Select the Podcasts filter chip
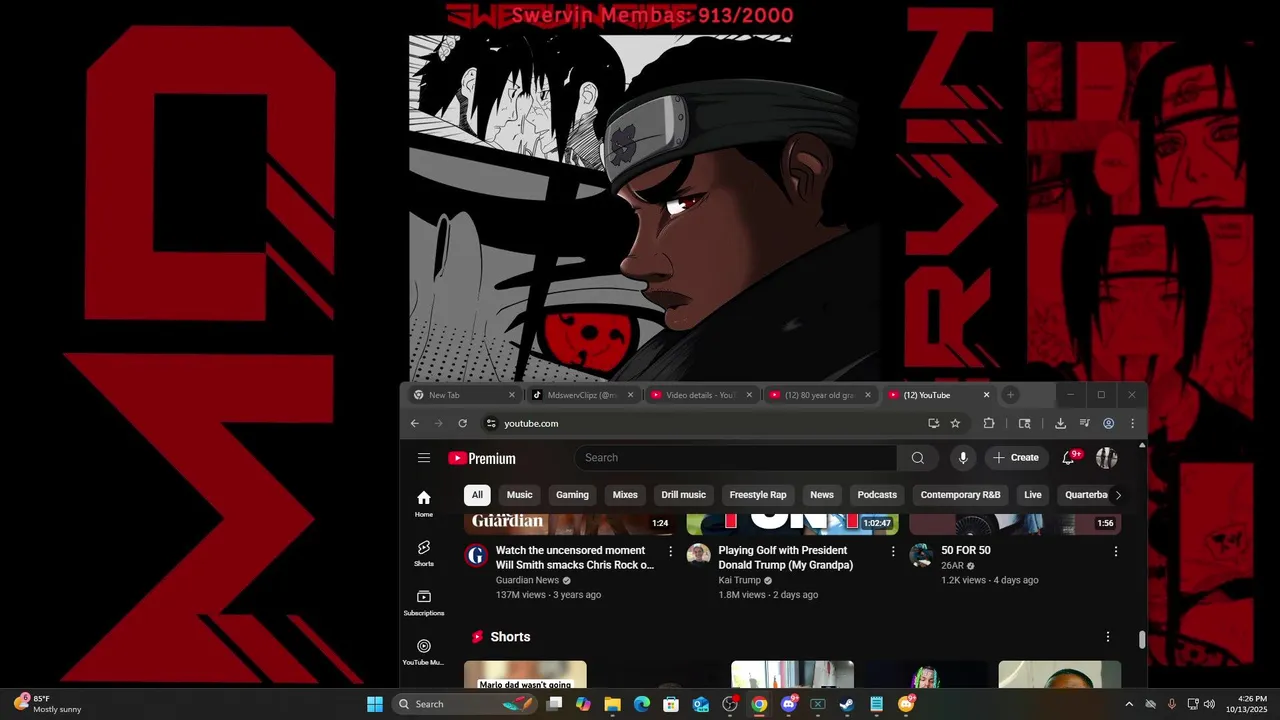This screenshot has height=720, width=1280. click(x=877, y=495)
